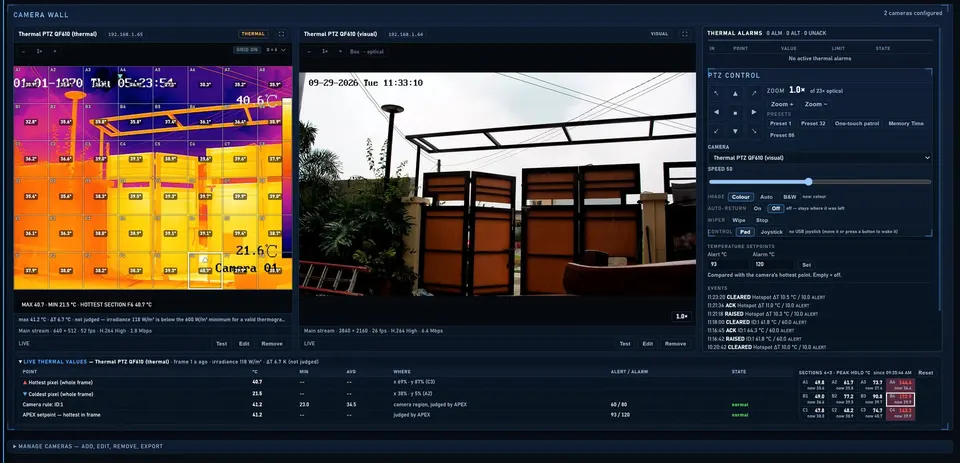The image size is (960, 463).
Task: Click the Alarm °C input field
Action: pyautogui.click(x=773, y=265)
